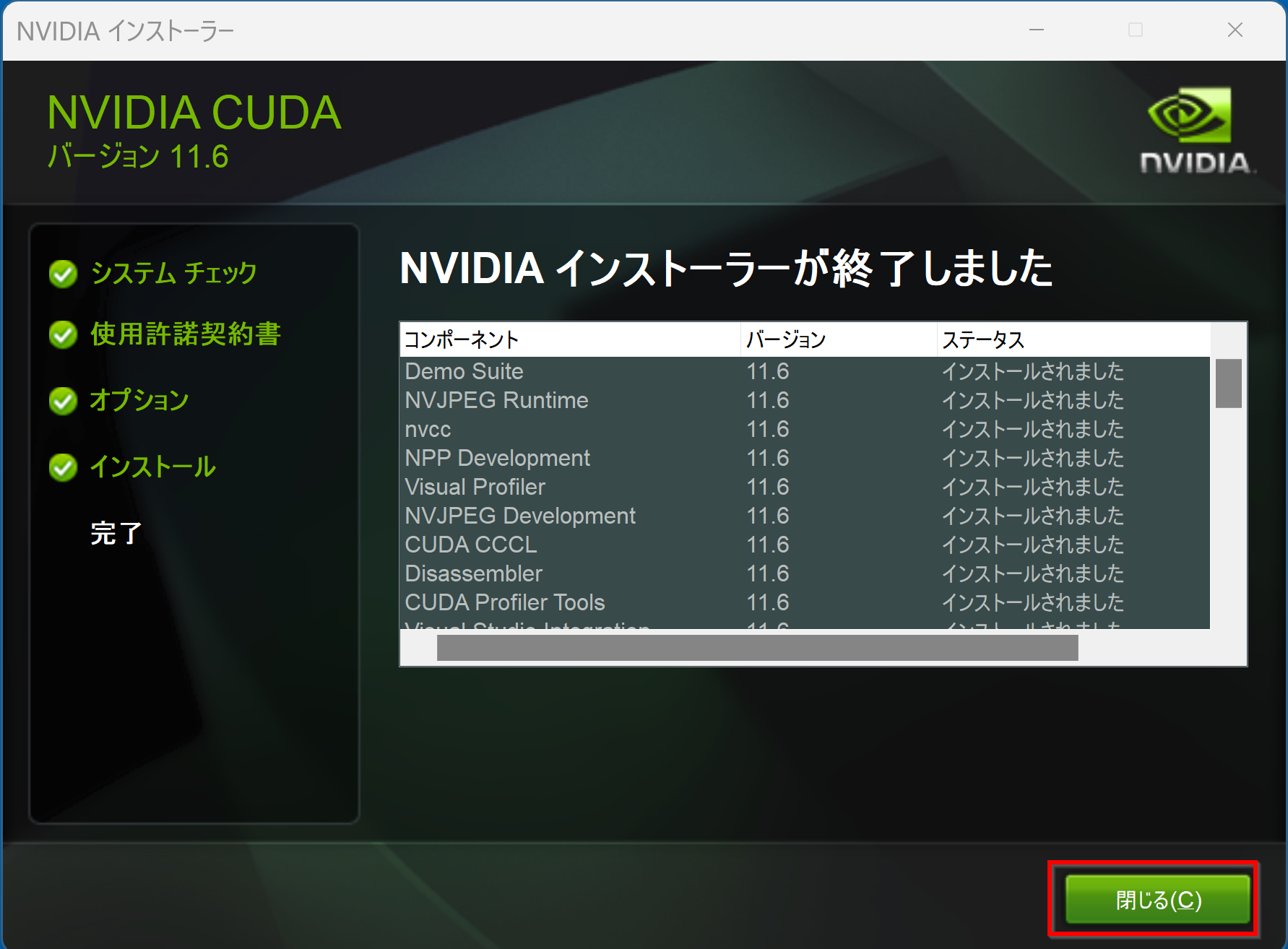Select the CUDA CCCL row

(x=805, y=545)
